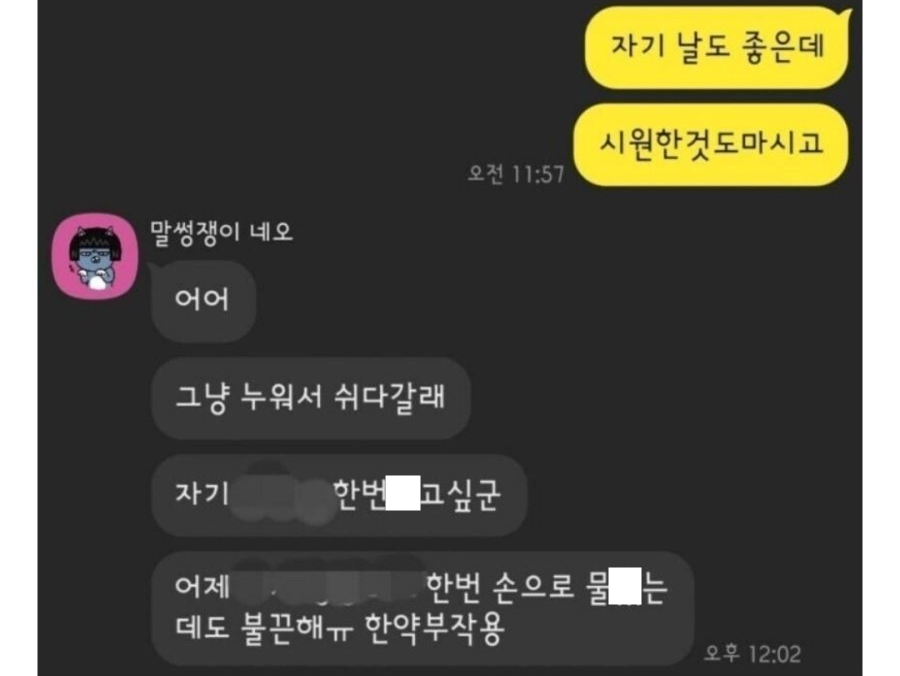Open the Neo character profile picture

[x=95, y=257]
